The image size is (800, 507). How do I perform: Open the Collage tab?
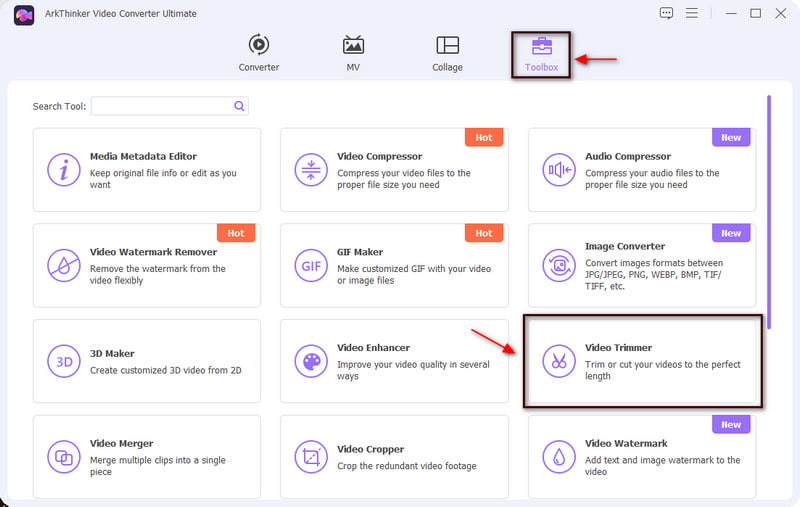[447, 53]
